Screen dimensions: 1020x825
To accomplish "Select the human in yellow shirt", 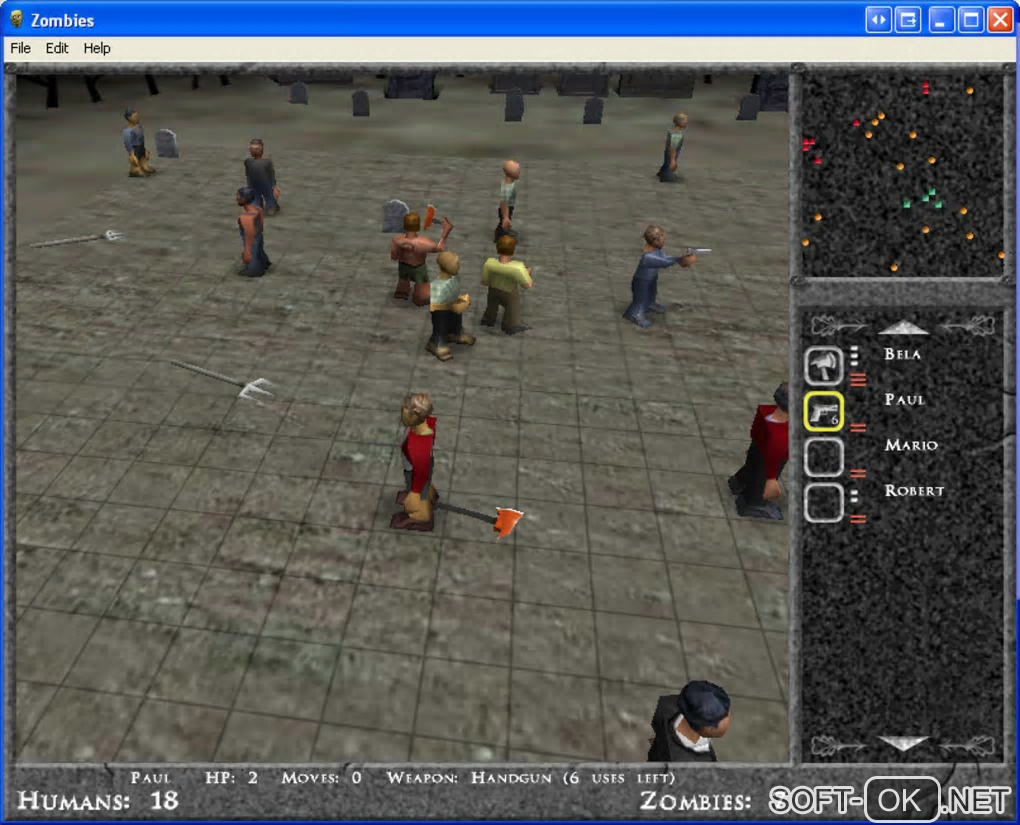I will tap(506, 285).
